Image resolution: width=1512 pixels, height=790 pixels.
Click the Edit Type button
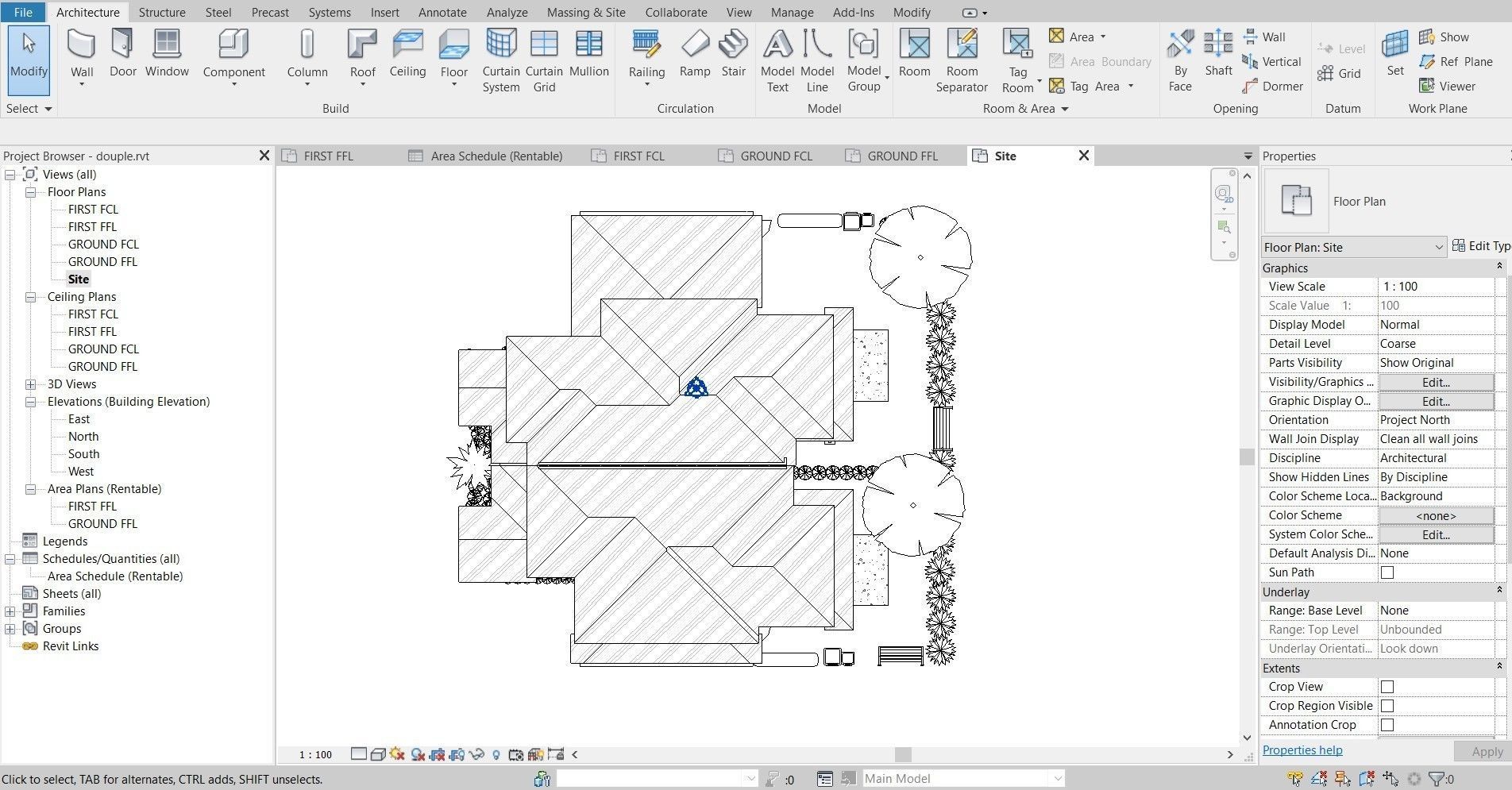coord(1482,246)
